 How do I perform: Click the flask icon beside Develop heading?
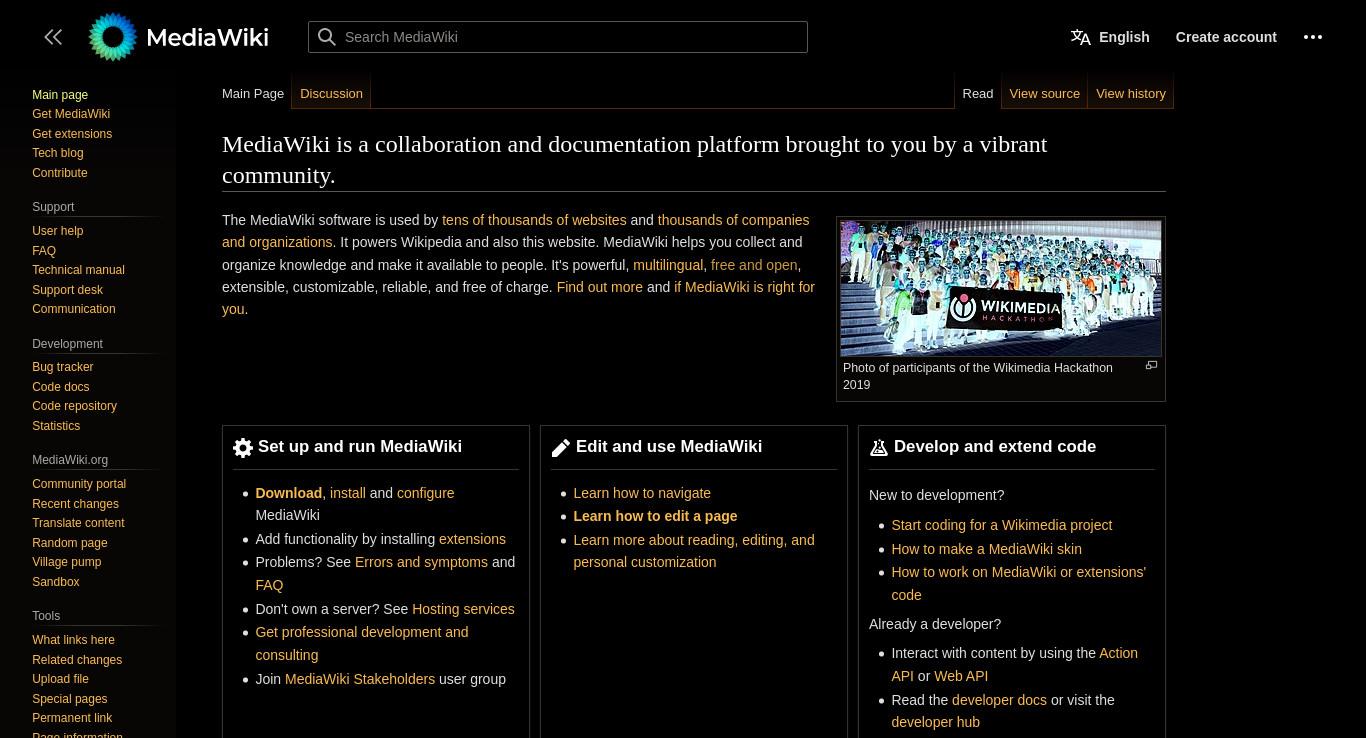point(879,448)
